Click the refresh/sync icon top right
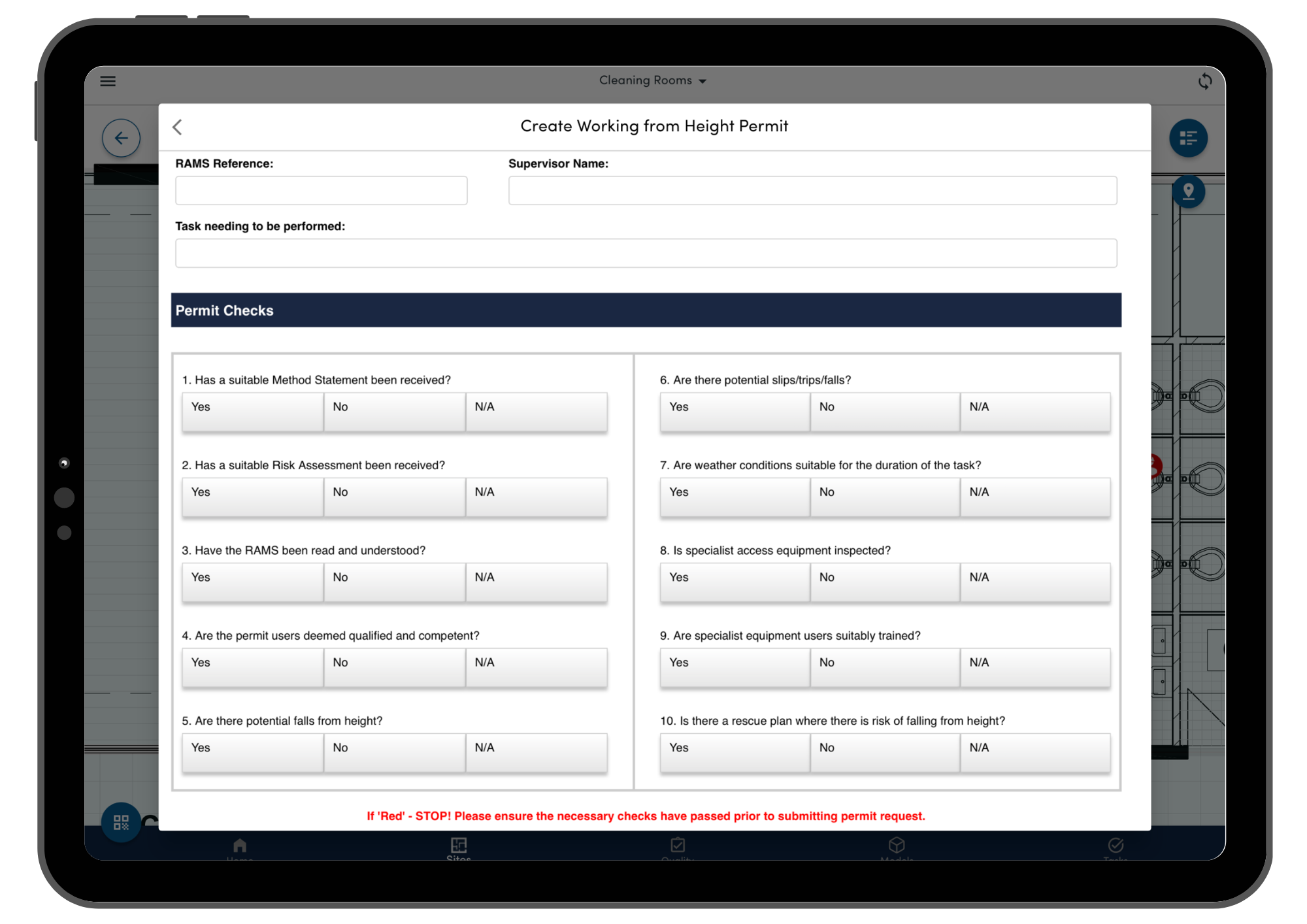The width and height of the screenshot is (1307, 924). [1205, 82]
